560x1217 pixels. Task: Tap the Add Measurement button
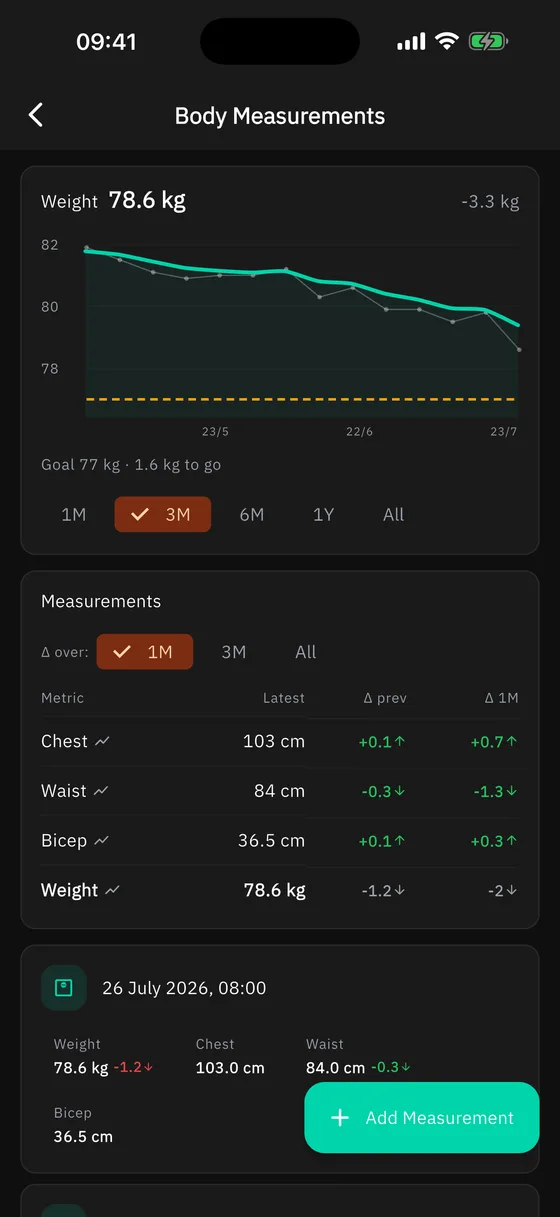(422, 1118)
